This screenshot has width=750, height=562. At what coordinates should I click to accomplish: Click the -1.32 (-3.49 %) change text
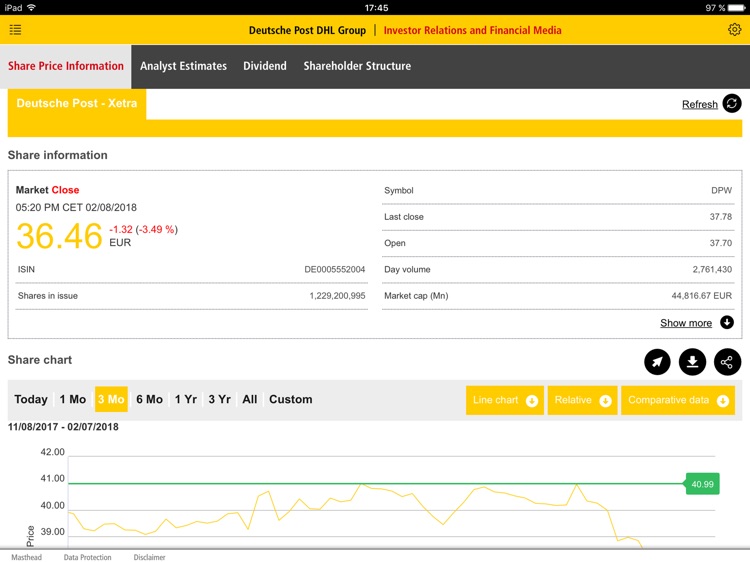[x=143, y=230]
